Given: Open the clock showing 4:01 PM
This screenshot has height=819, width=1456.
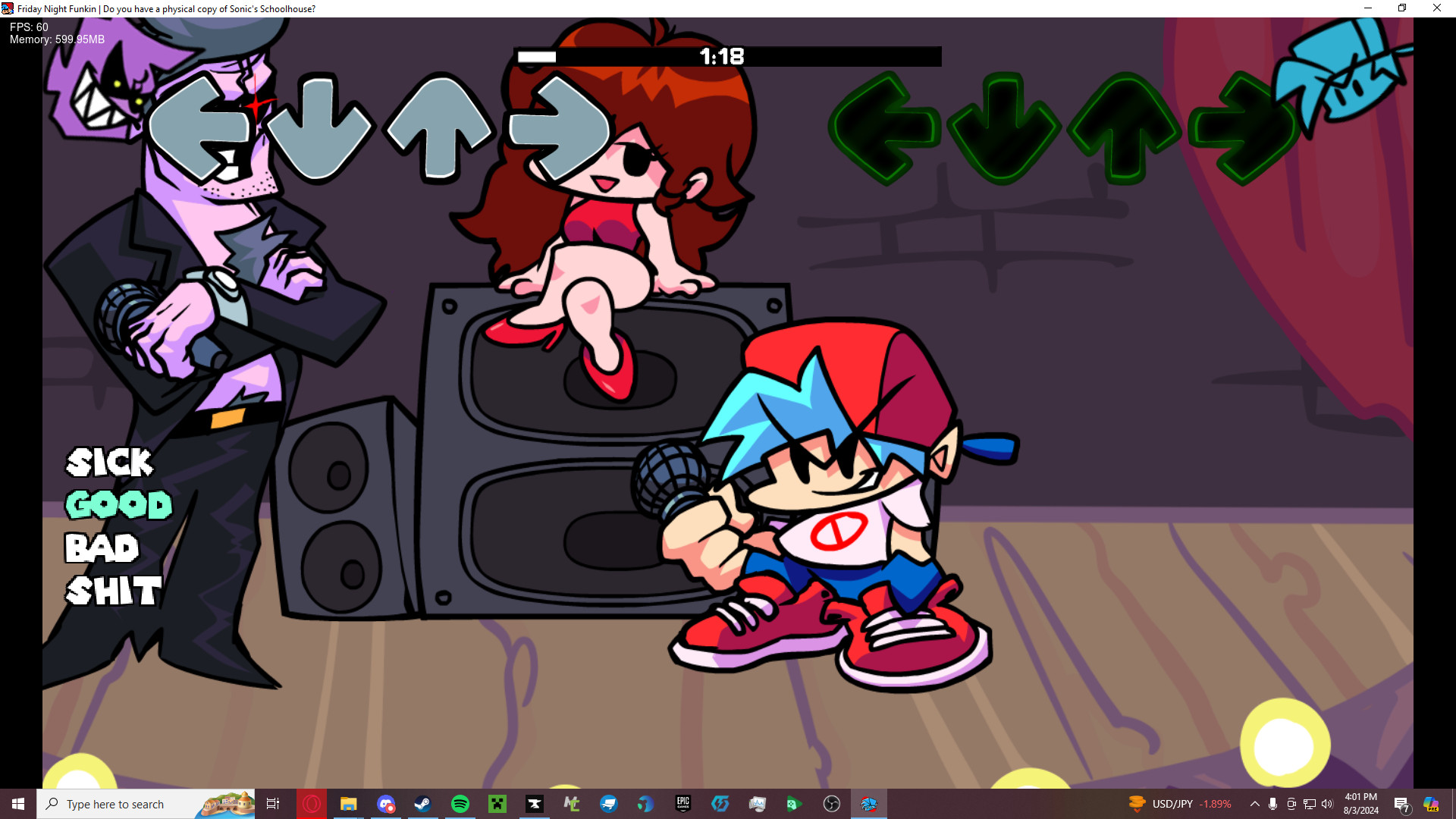Looking at the screenshot, I should (1361, 804).
